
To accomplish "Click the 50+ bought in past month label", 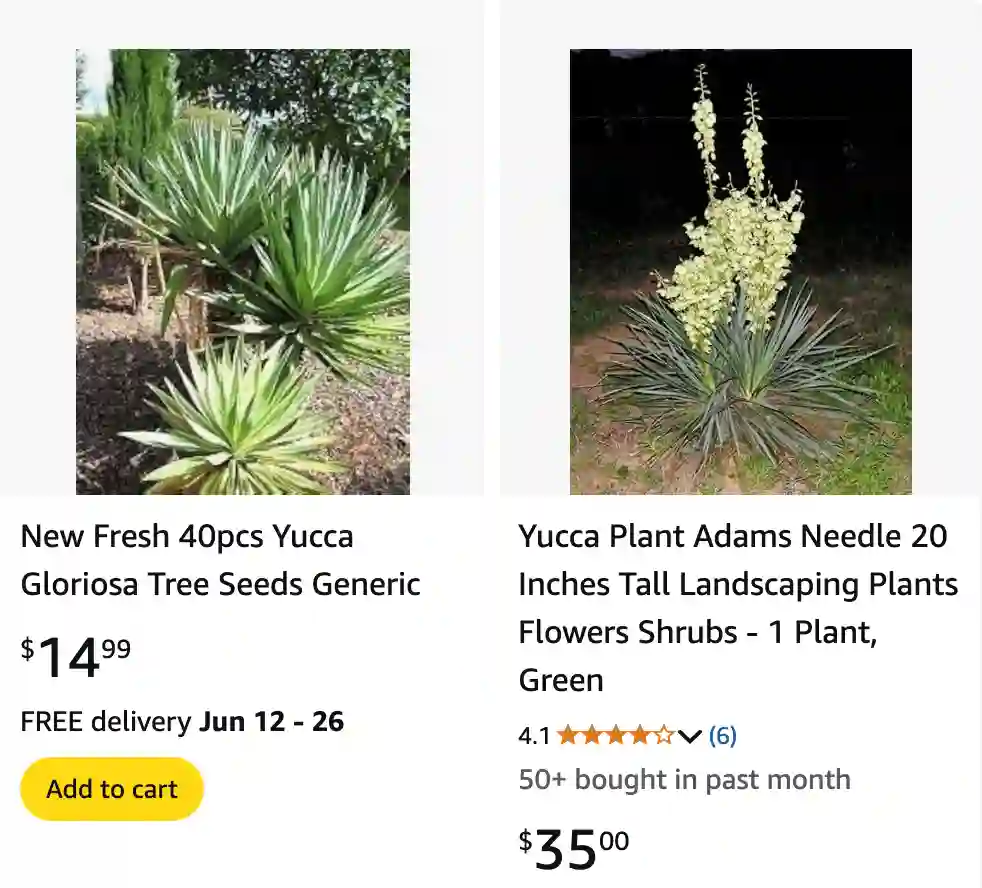I will point(683,780).
